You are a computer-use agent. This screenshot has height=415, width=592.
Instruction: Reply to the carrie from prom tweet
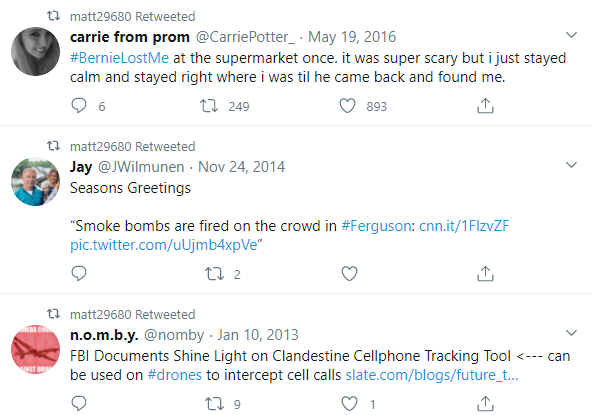79,106
